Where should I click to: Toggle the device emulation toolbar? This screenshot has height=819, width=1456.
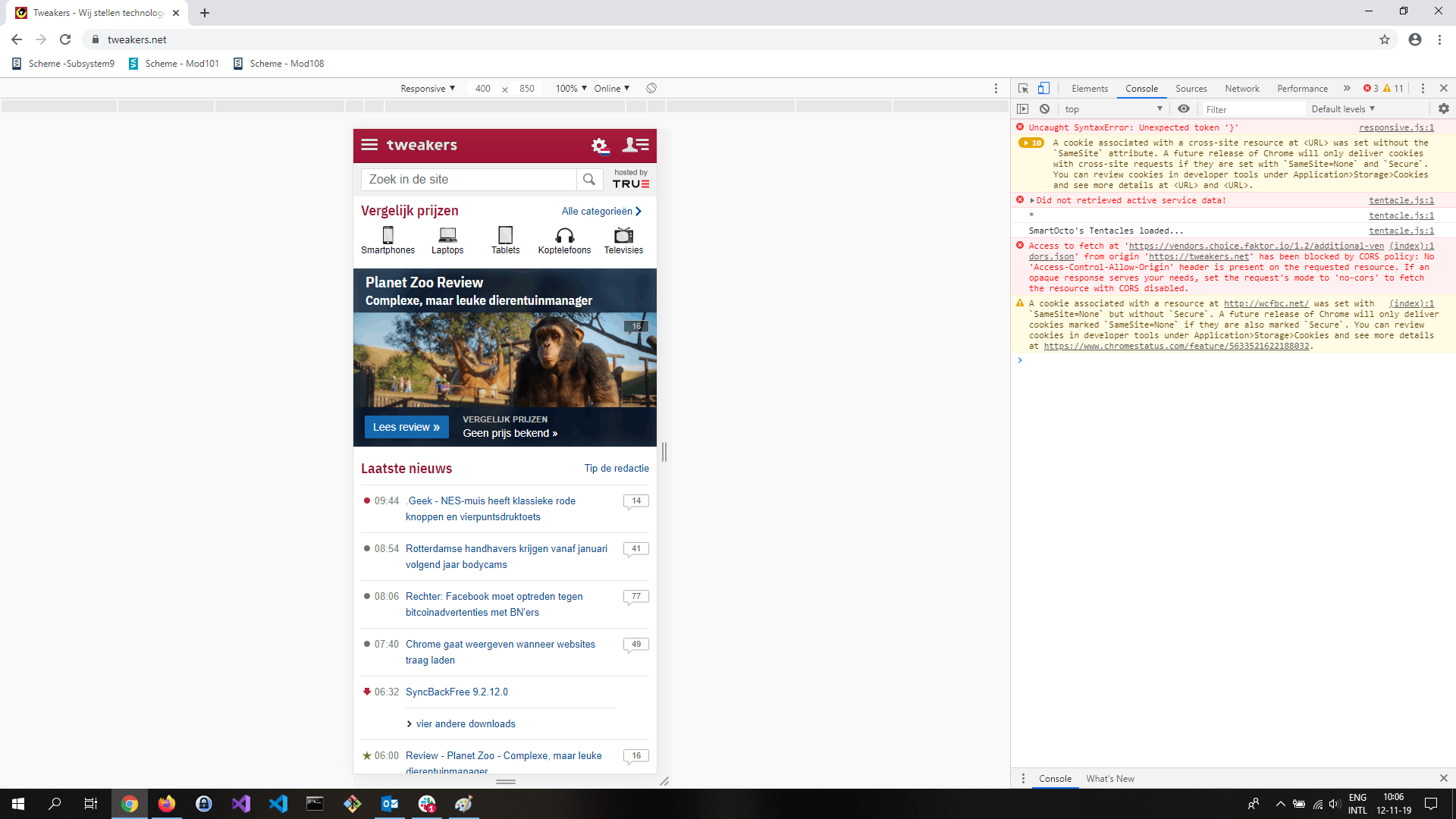point(1044,88)
